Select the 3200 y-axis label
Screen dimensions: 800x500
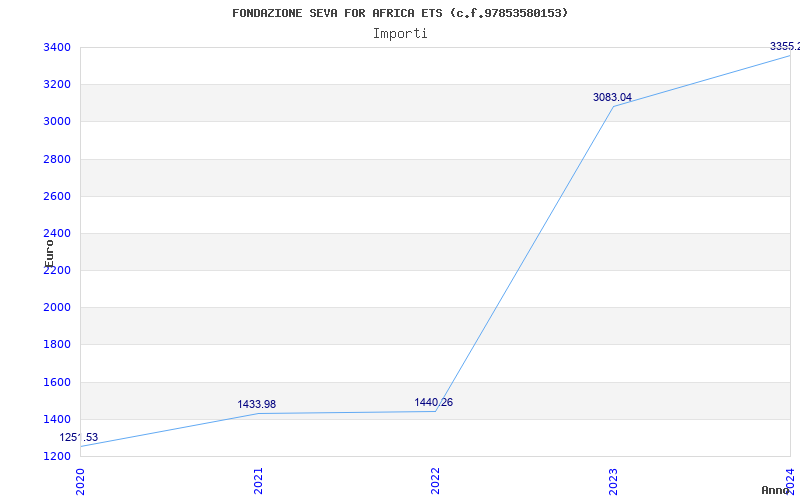57,84
